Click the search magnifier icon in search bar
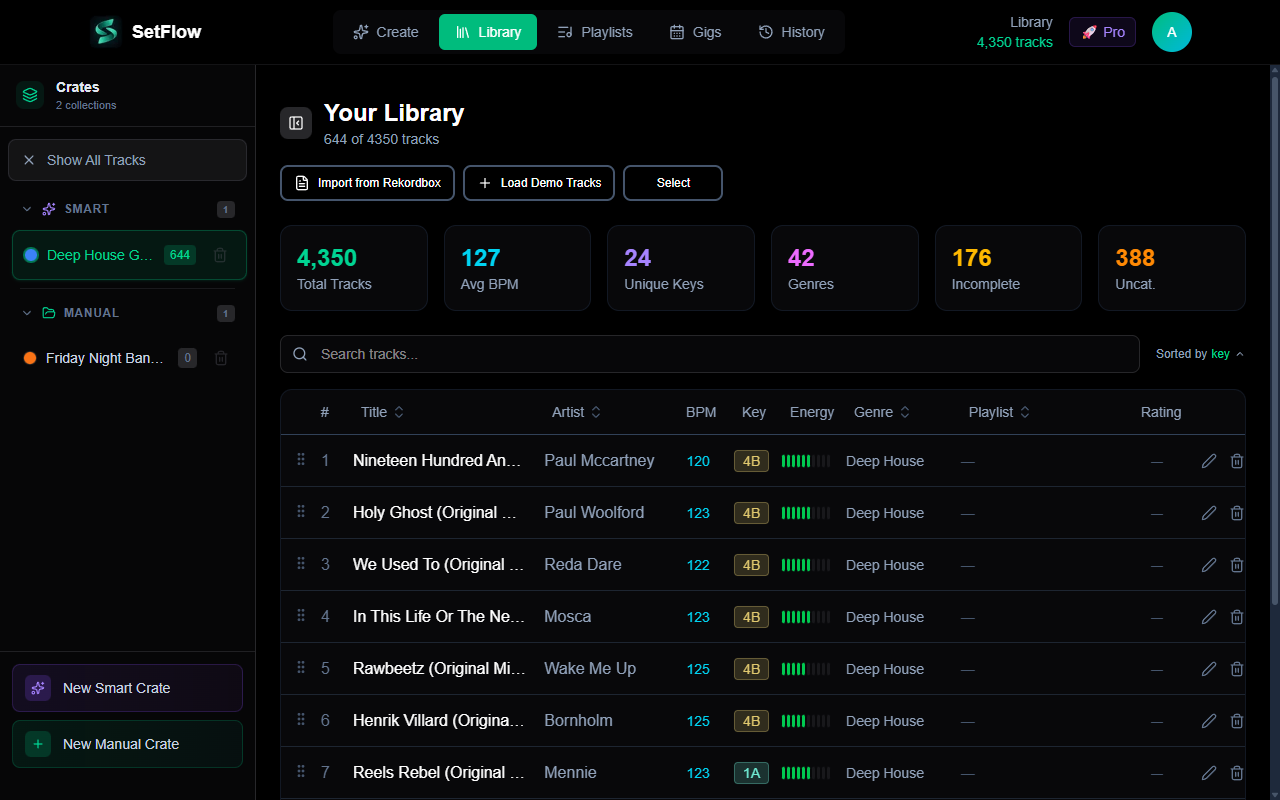 (x=299, y=353)
